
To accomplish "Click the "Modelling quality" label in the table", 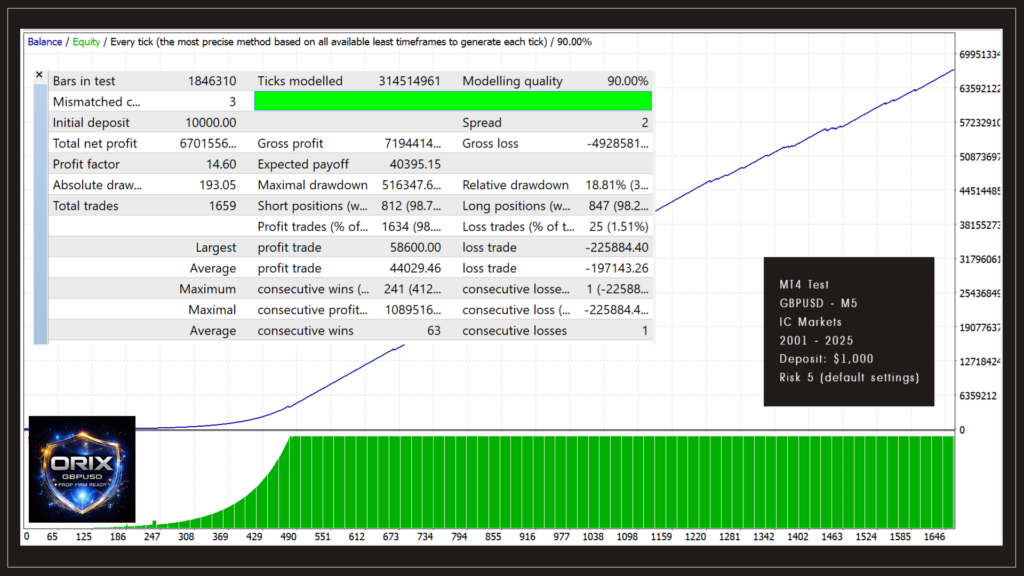I will pyautogui.click(x=512, y=81).
